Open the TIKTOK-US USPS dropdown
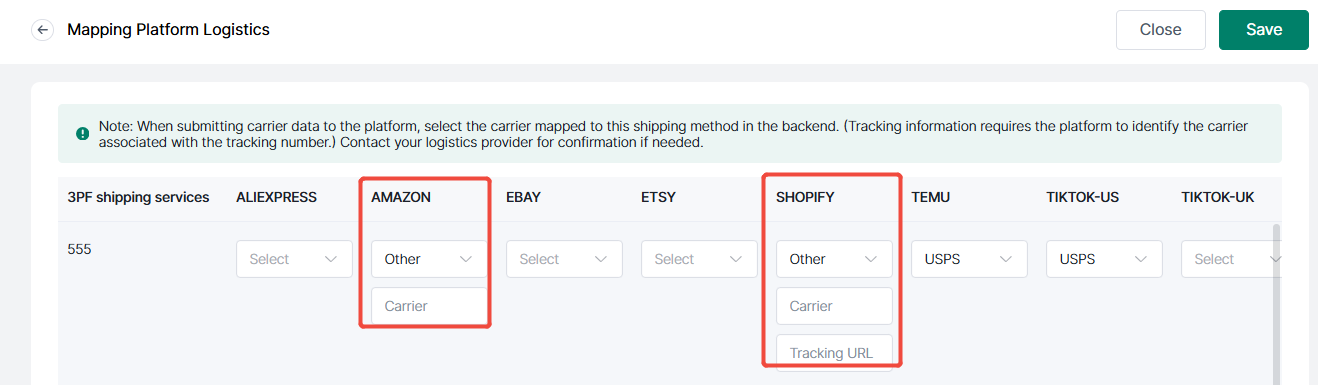 (1104, 259)
